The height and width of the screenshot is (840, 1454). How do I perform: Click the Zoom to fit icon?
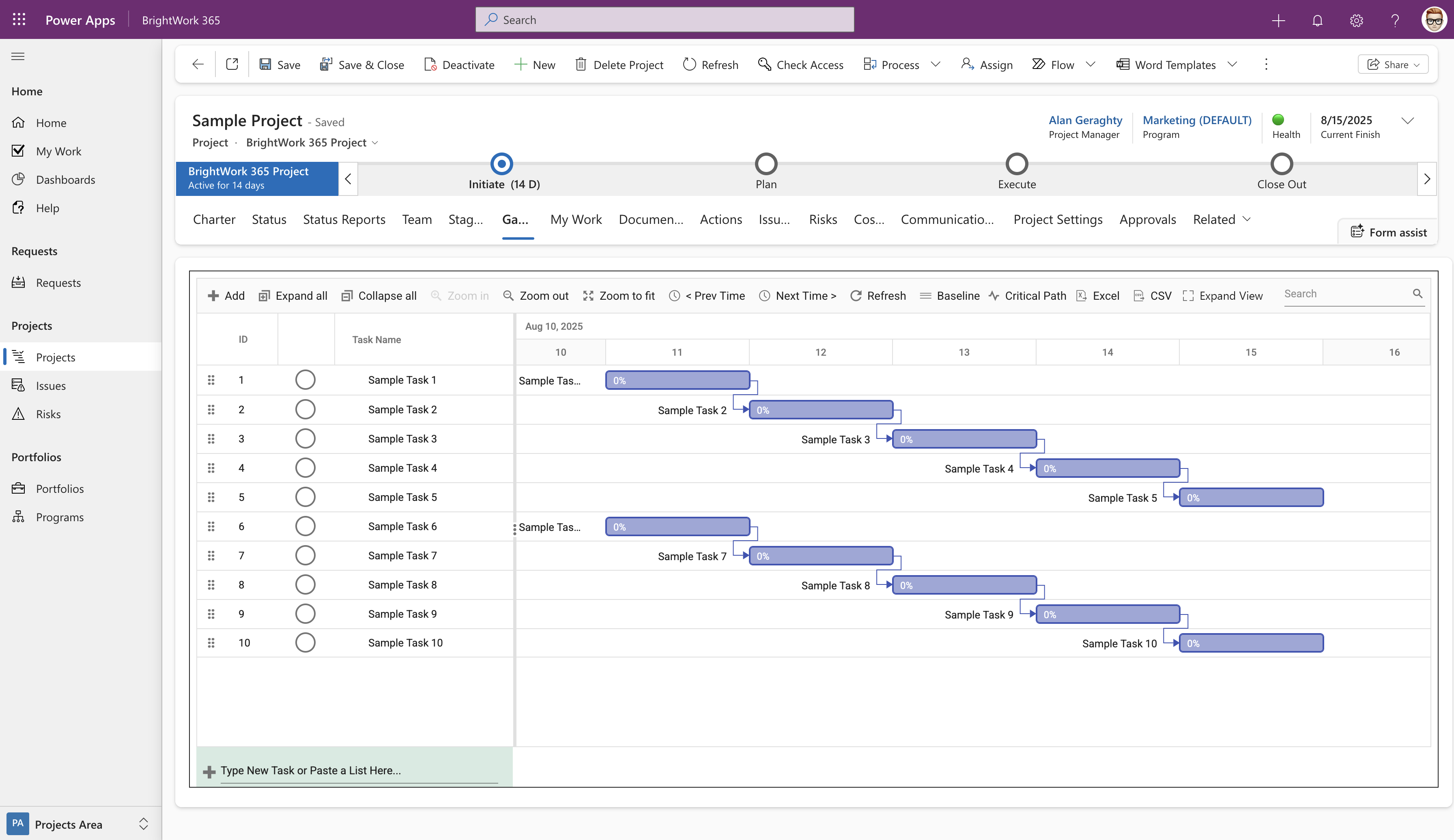pyautogui.click(x=588, y=295)
